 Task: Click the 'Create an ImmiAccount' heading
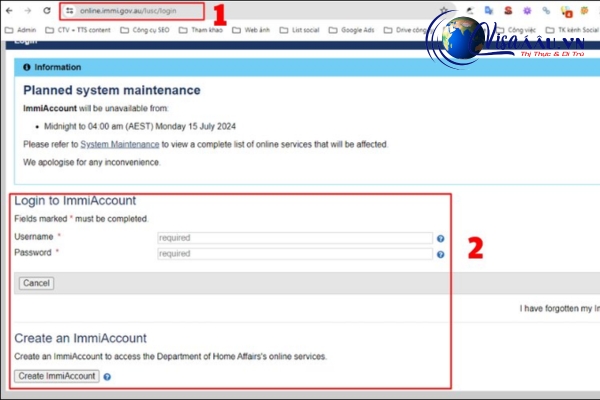click(80, 338)
